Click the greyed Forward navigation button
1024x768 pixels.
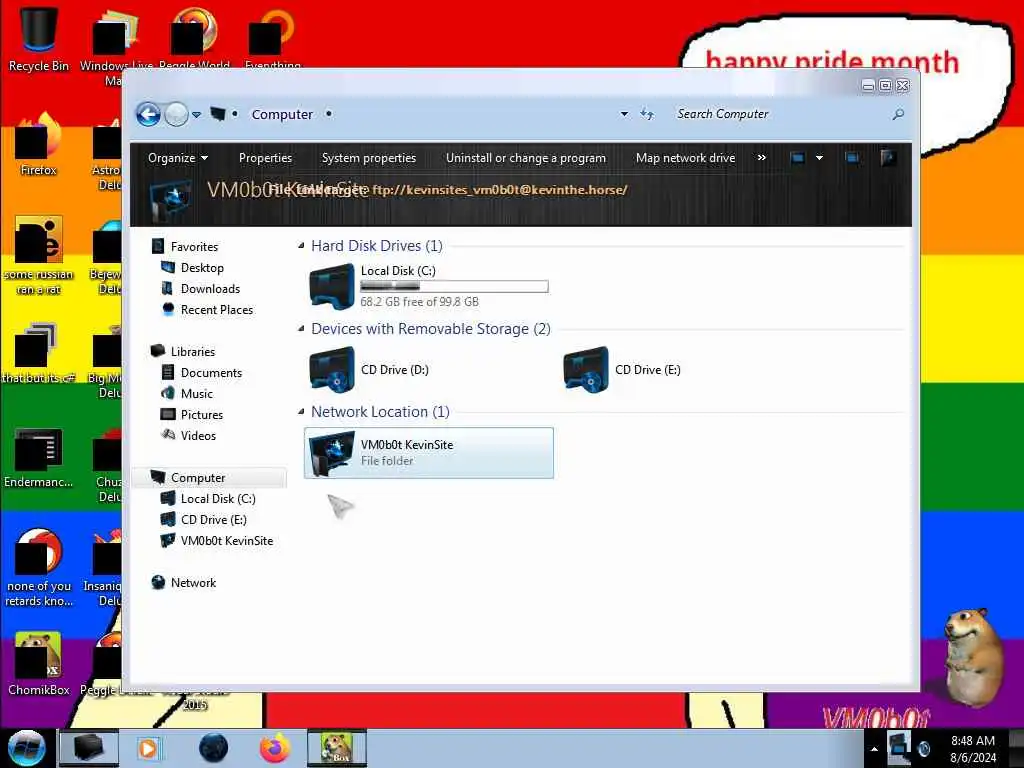click(x=176, y=115)
